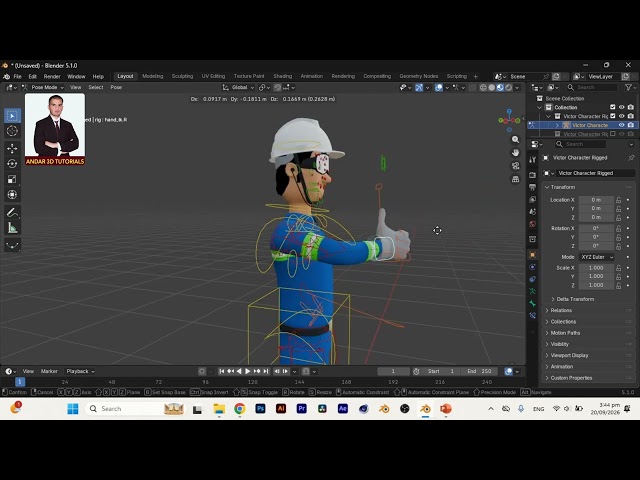Open the Object properties tab icon
This screenshot has width=640, height=480.
point(532,255)
